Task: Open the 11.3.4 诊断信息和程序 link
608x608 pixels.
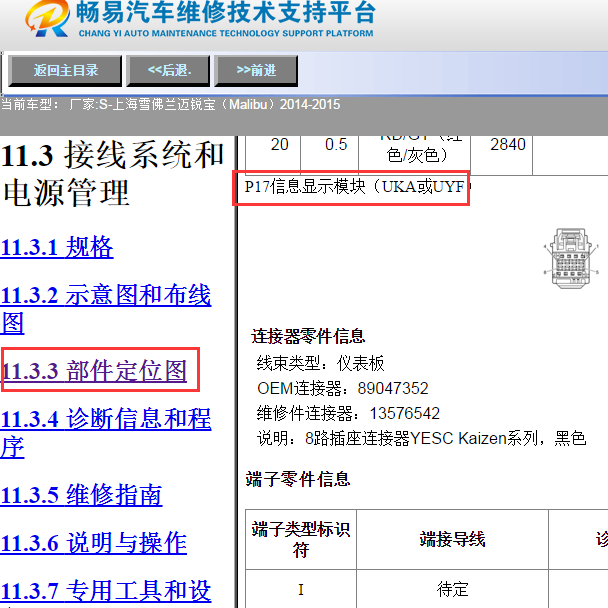Action: coord(105,433)
